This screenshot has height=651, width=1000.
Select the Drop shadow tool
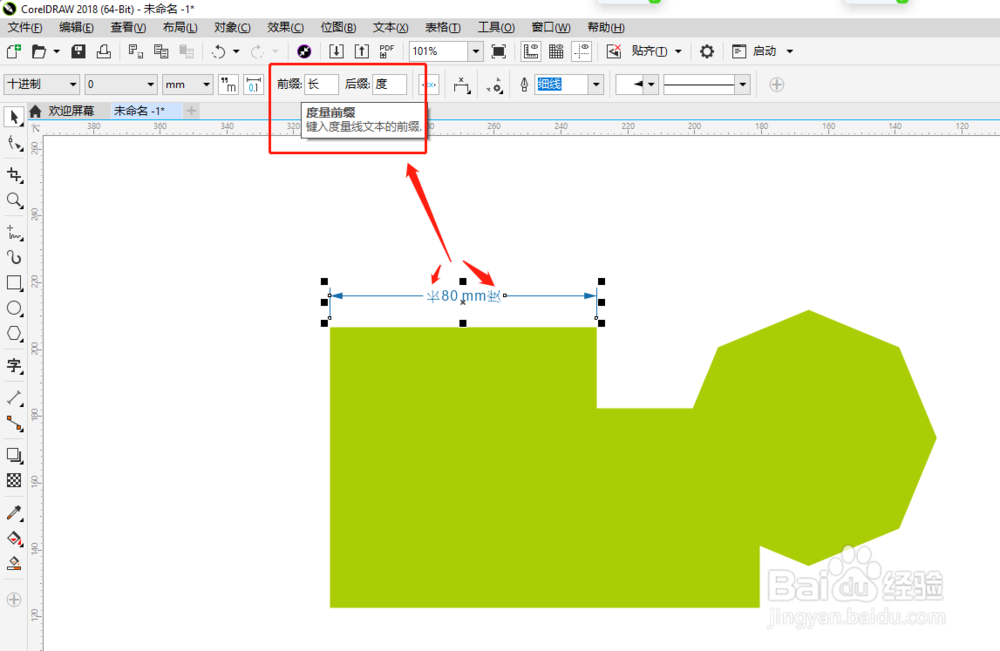click(14, 455)
